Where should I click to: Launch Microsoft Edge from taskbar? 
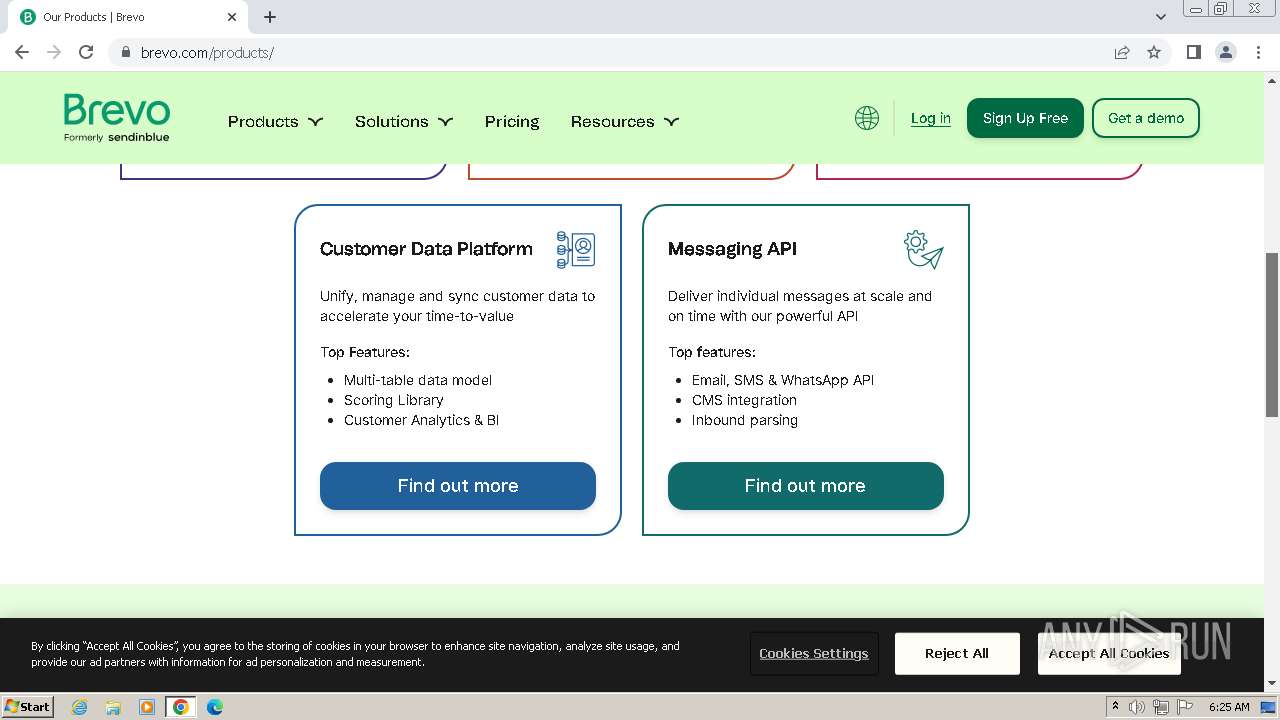click(215, 707)
